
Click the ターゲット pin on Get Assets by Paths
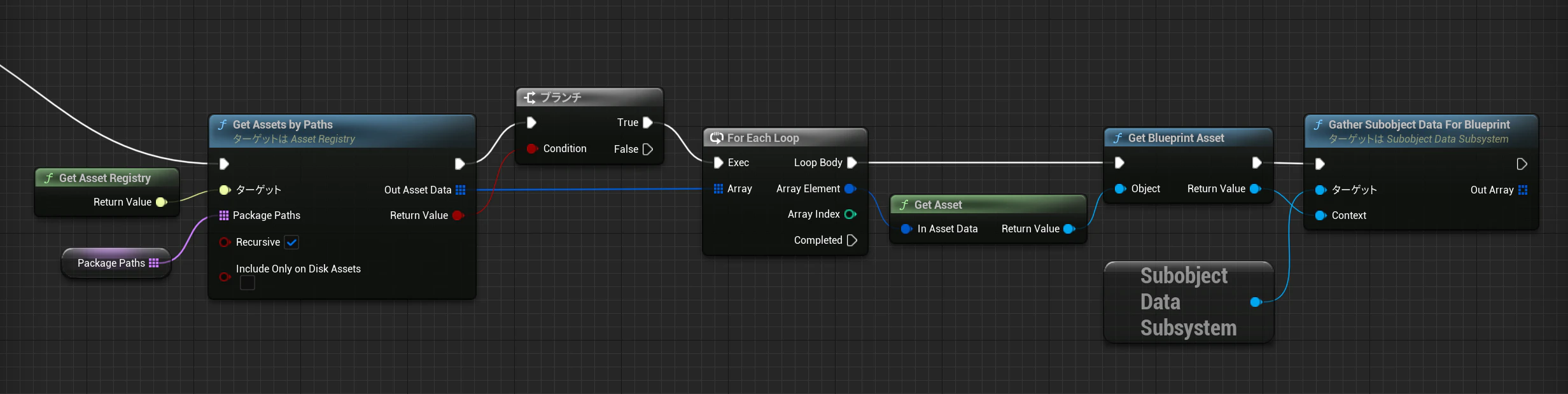coord(225,190)
